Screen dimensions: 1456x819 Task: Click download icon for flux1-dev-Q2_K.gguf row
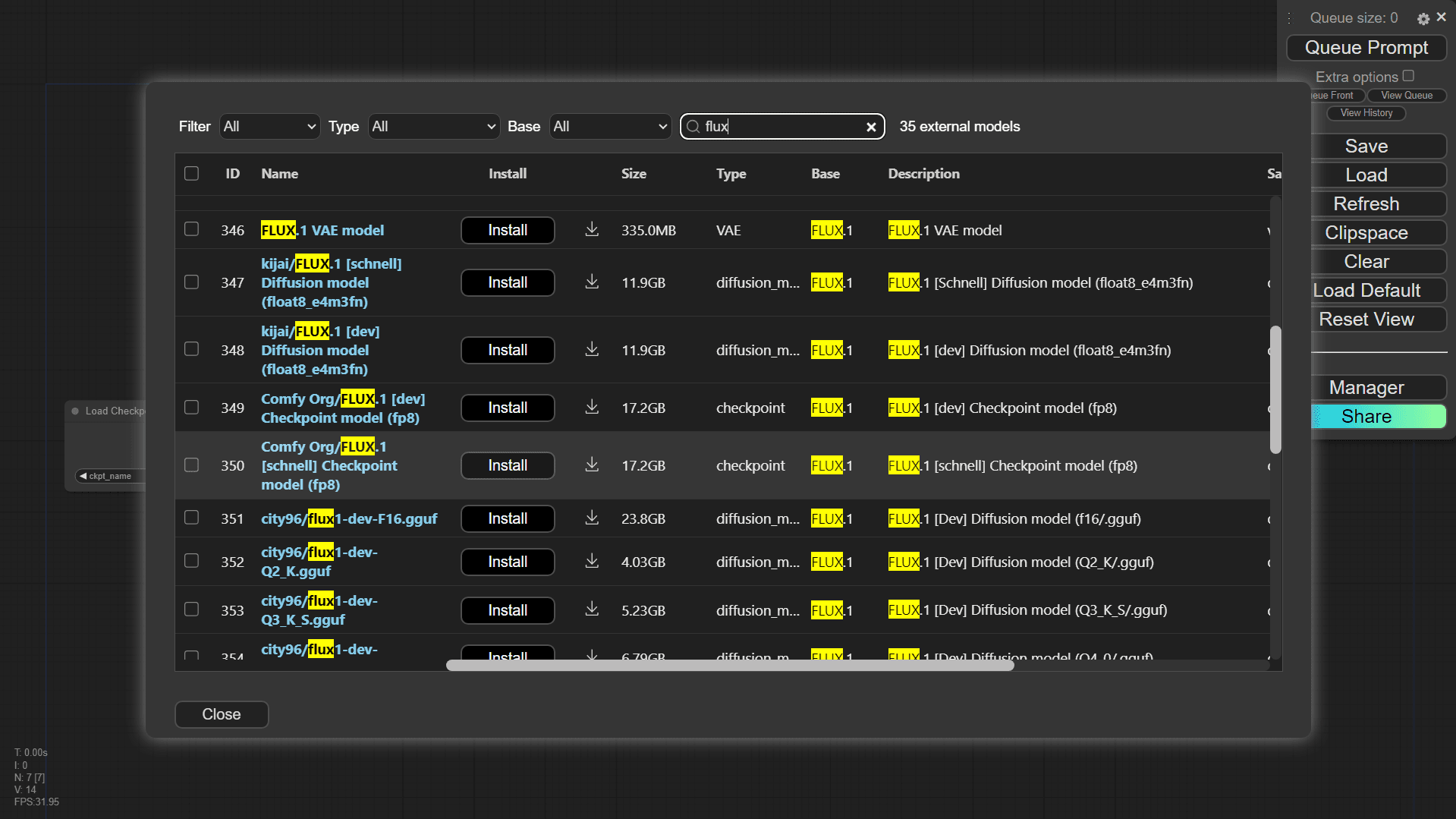592,562
